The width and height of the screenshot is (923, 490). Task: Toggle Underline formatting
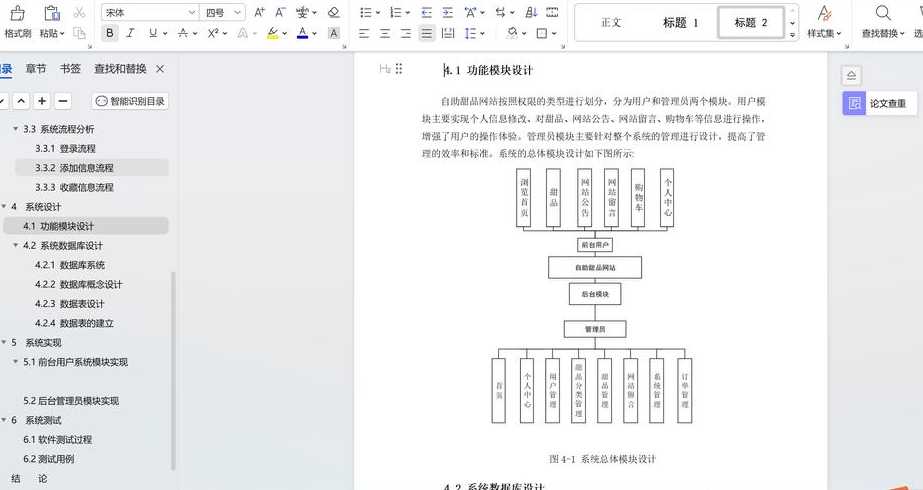153,34
